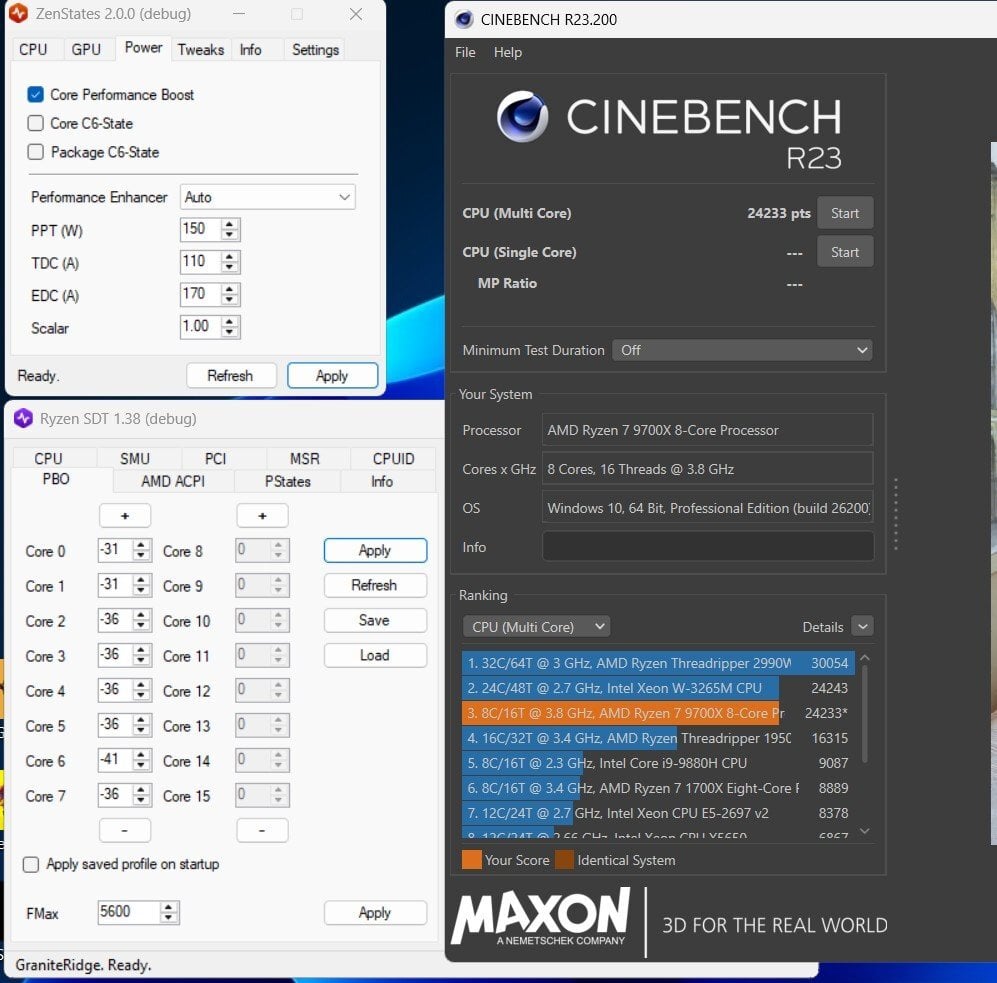Click the Cinebench Info text field
This screenshot has height=983, width=997.
click(708, 547)
